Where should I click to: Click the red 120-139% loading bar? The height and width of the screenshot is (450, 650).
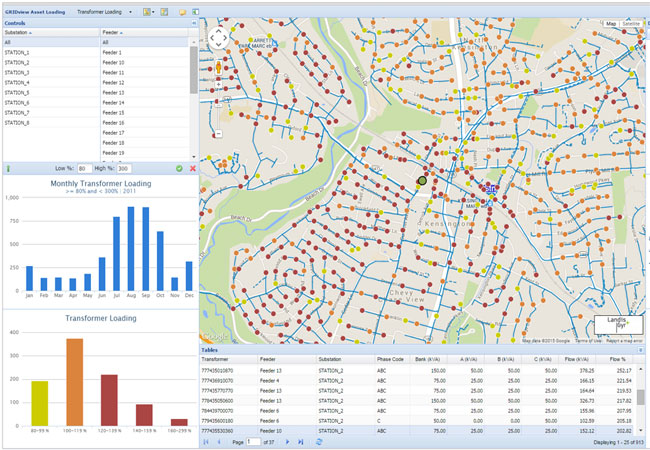(109, 400)
